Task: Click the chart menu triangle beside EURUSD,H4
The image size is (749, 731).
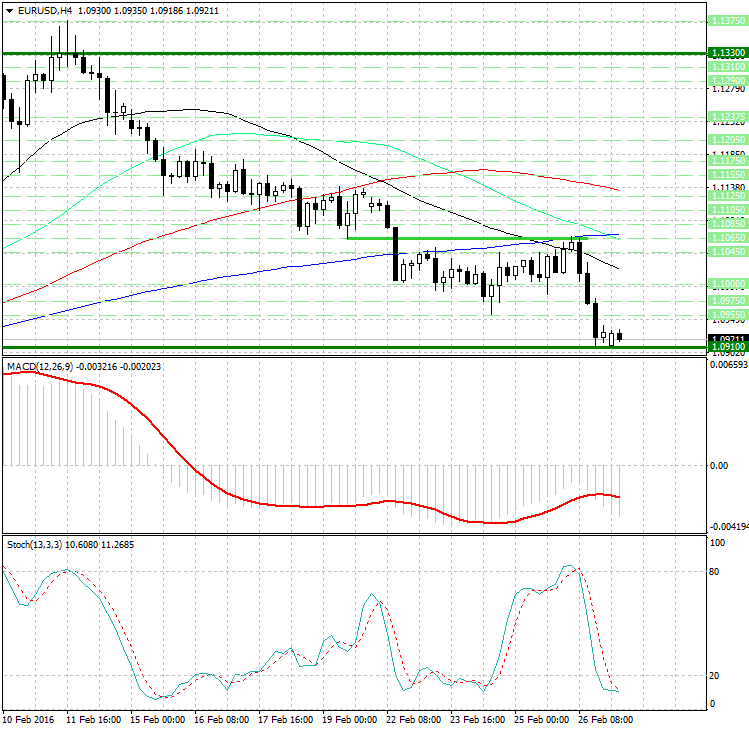Action: (9, 11)
